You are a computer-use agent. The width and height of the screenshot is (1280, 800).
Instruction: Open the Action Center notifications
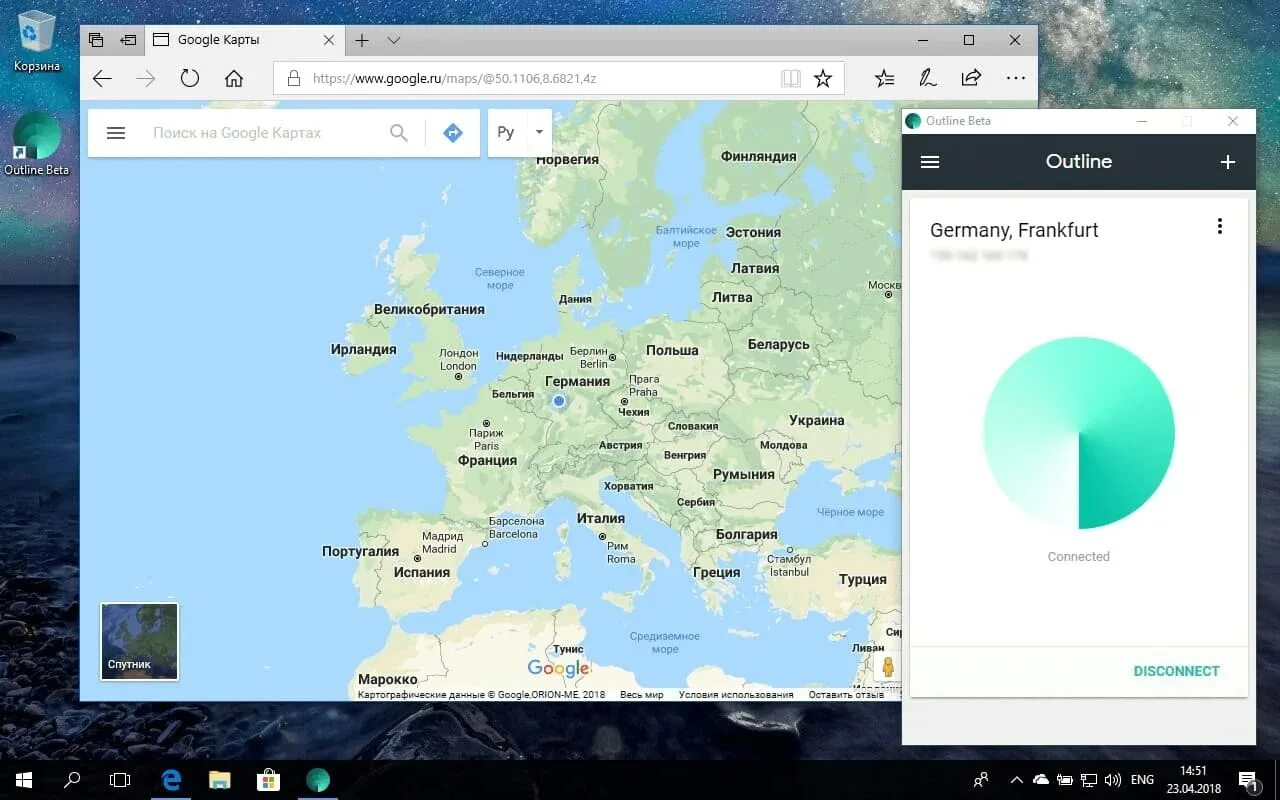[x=1249, y=780]
